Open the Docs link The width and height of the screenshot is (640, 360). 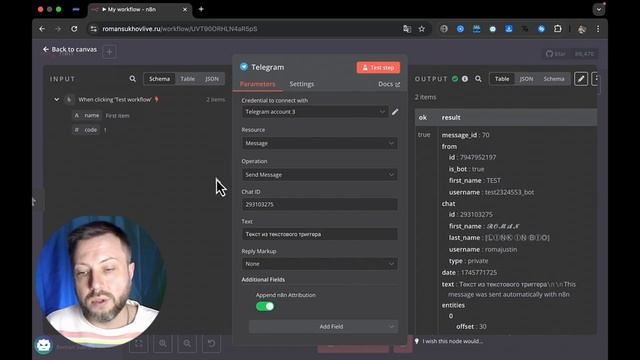389,84
